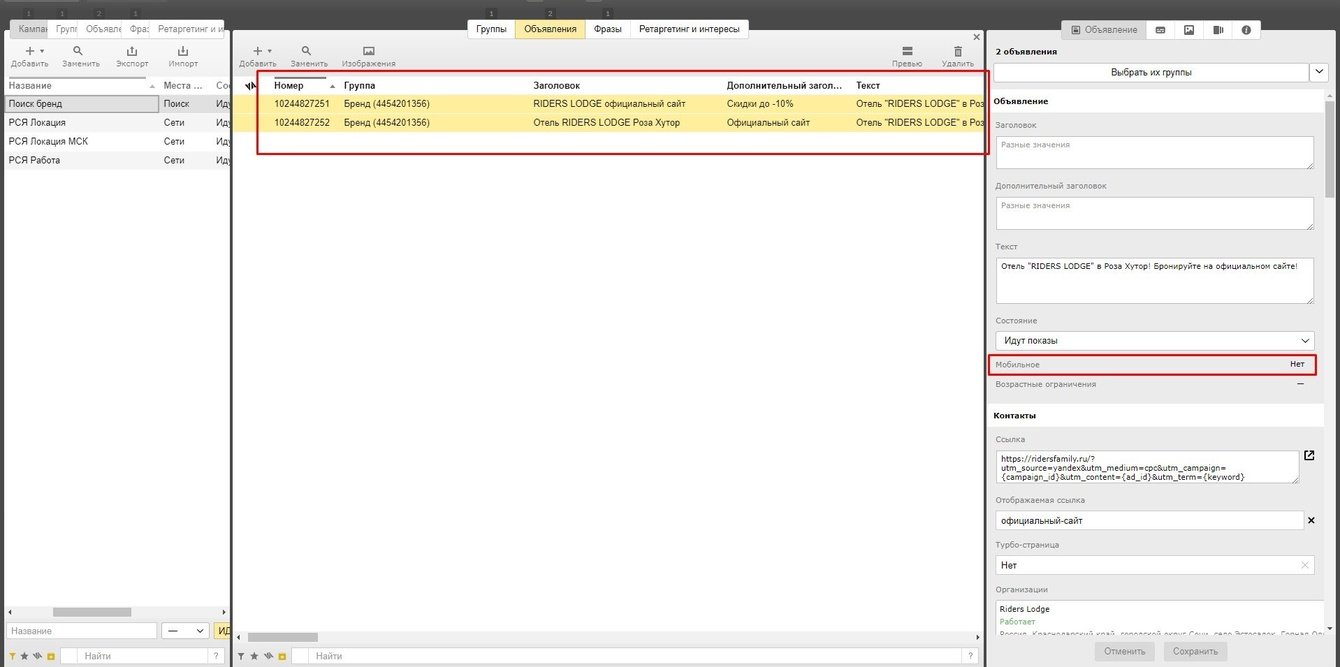This screenshot has width=1340, height=667.
Task: Select ad number 10244827251
Action: [x=302, y=104]
